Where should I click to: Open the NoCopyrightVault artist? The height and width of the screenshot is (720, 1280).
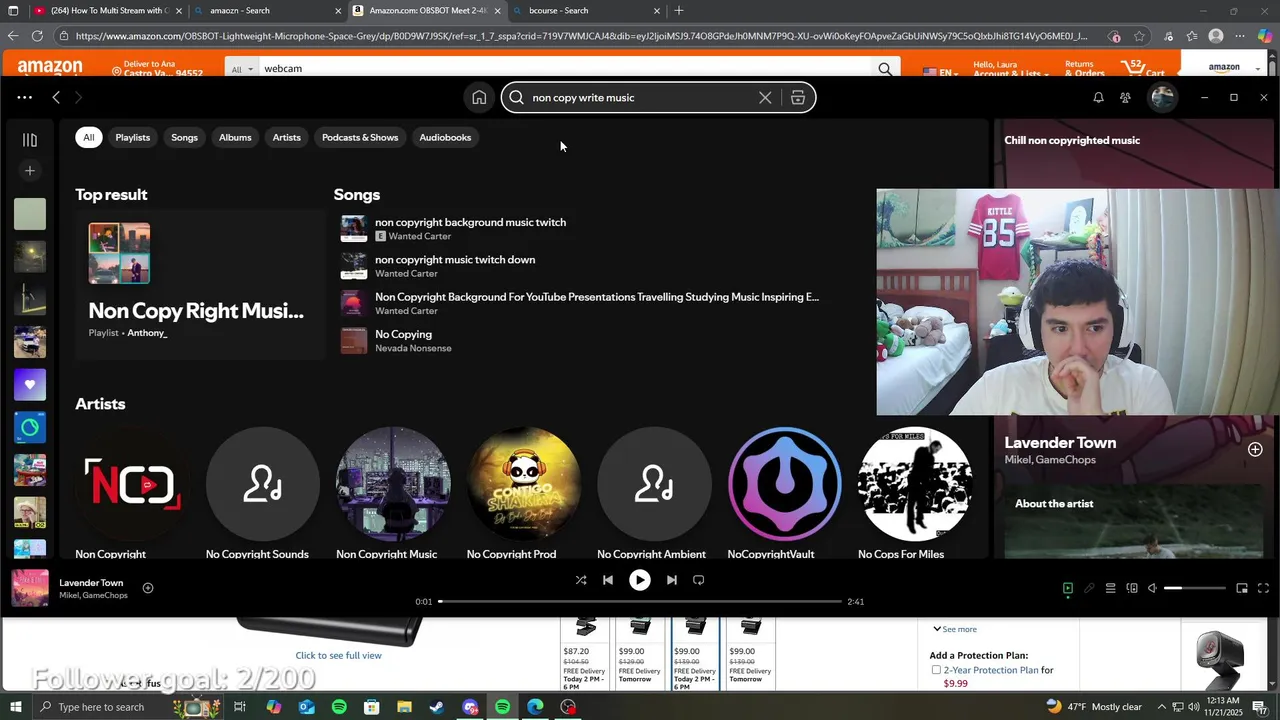click(x=785, y=484)
